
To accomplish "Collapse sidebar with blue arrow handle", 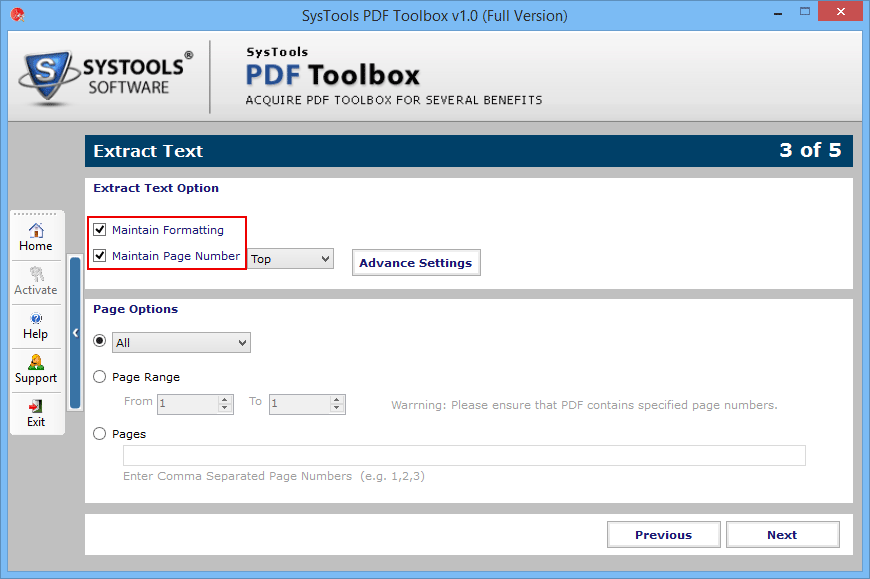I will point(75,333).
